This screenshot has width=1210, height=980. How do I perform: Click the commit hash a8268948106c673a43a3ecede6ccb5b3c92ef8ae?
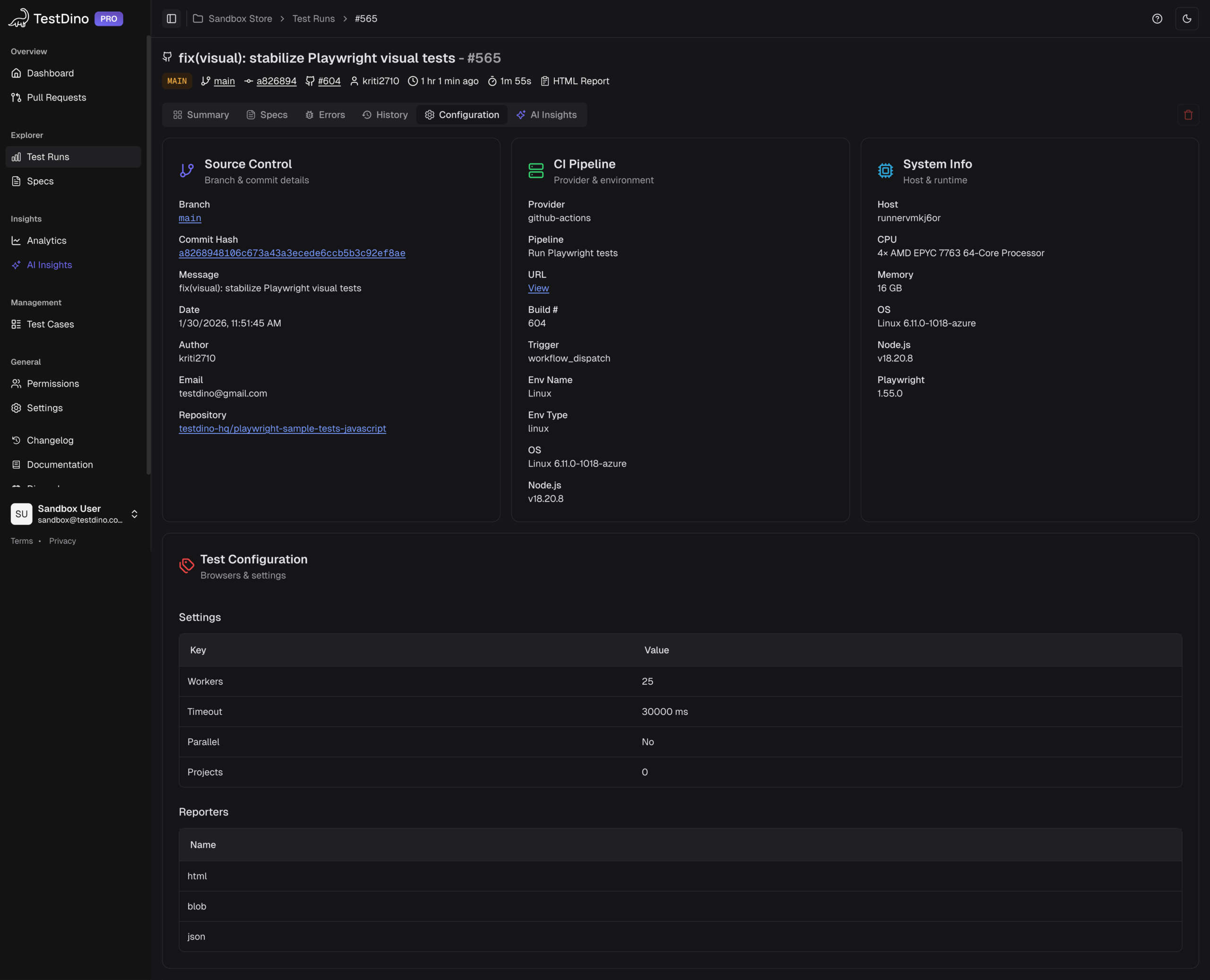point(291,253)
